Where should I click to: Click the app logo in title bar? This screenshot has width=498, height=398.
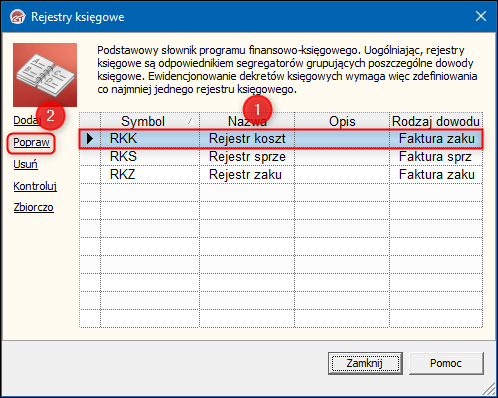[x=17, y=17]
